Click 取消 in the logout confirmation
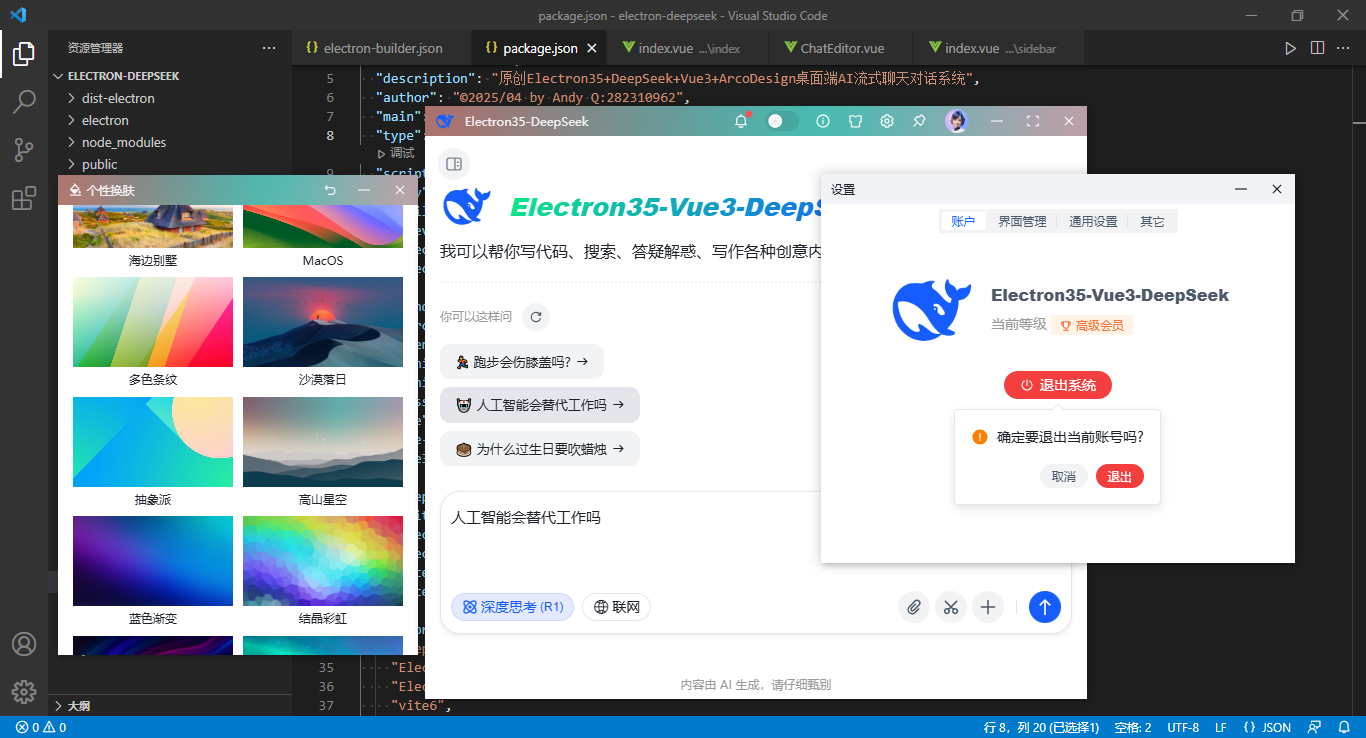Viewport: 1366px width, 738px height. [1064, 477]
